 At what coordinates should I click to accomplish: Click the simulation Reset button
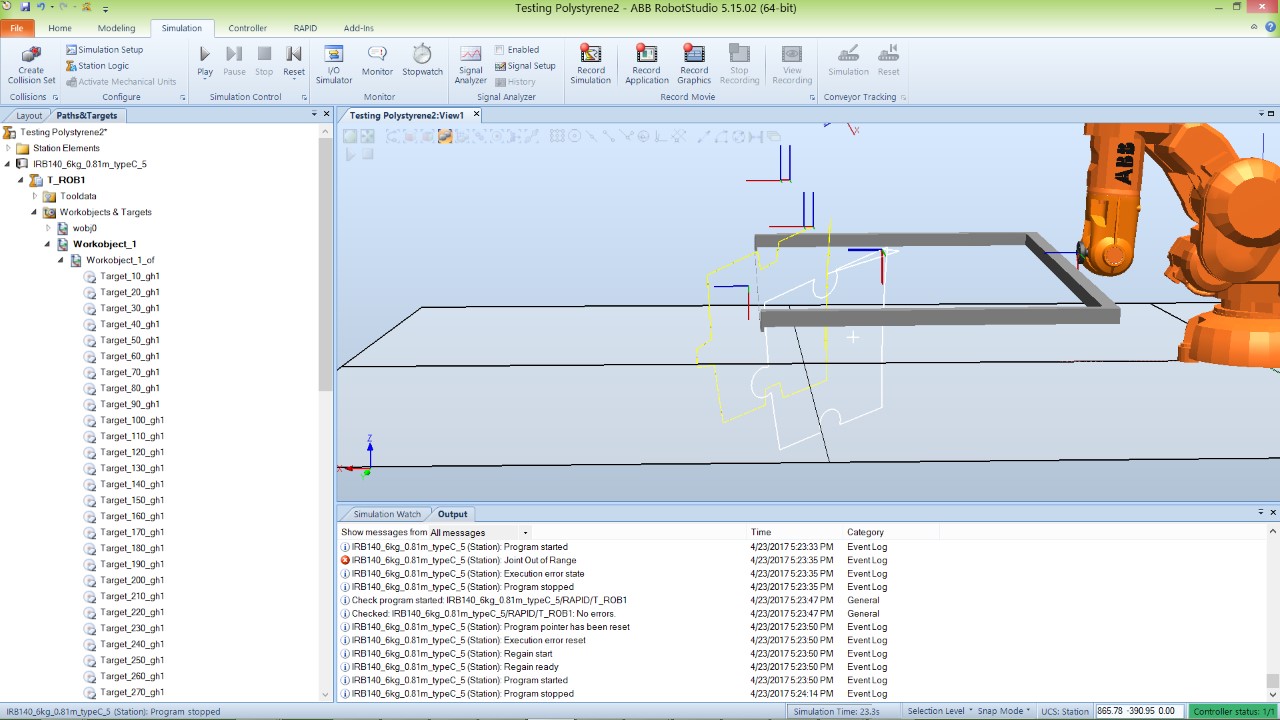pos(294,60)
